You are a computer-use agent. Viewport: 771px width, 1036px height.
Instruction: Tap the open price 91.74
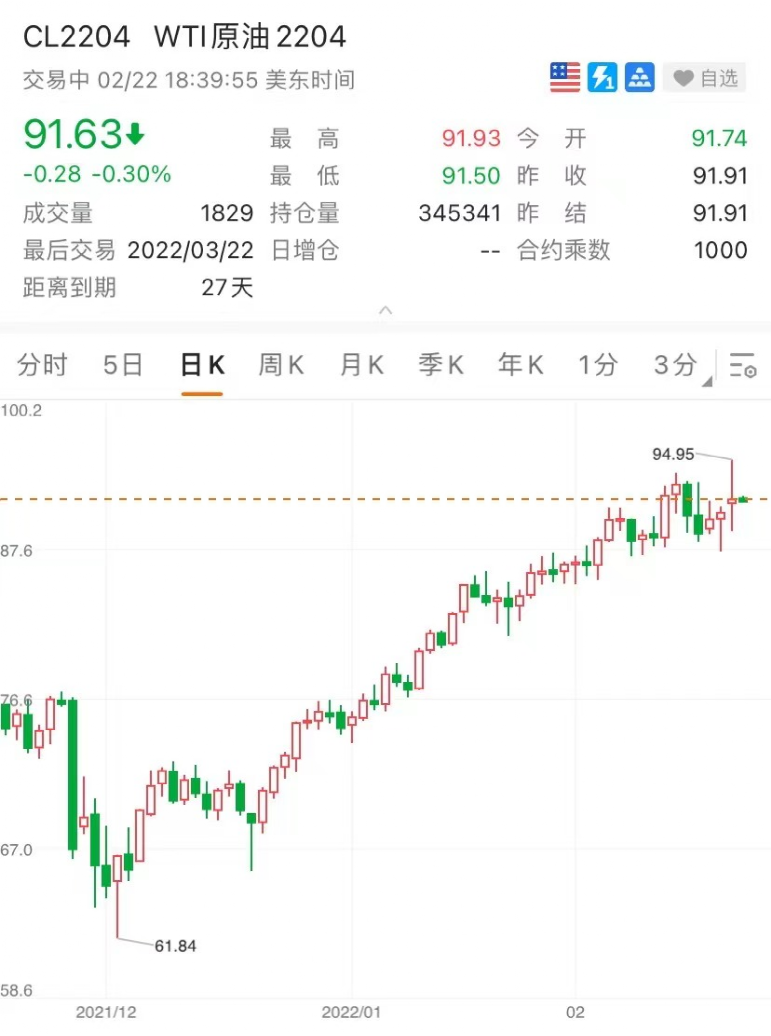coord(719,138)
